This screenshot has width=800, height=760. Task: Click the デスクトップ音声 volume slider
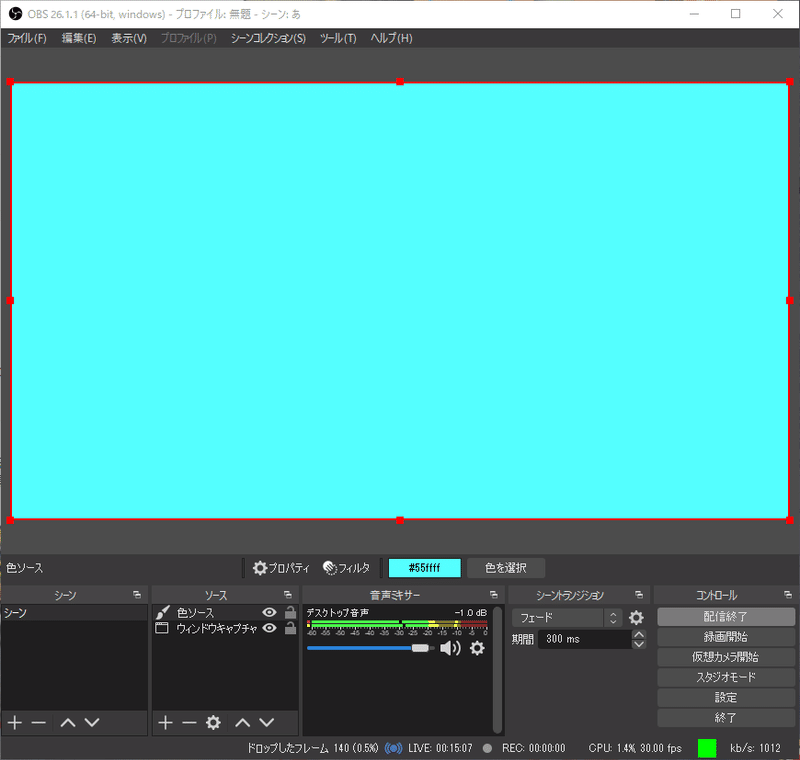(x=370, y=648)
